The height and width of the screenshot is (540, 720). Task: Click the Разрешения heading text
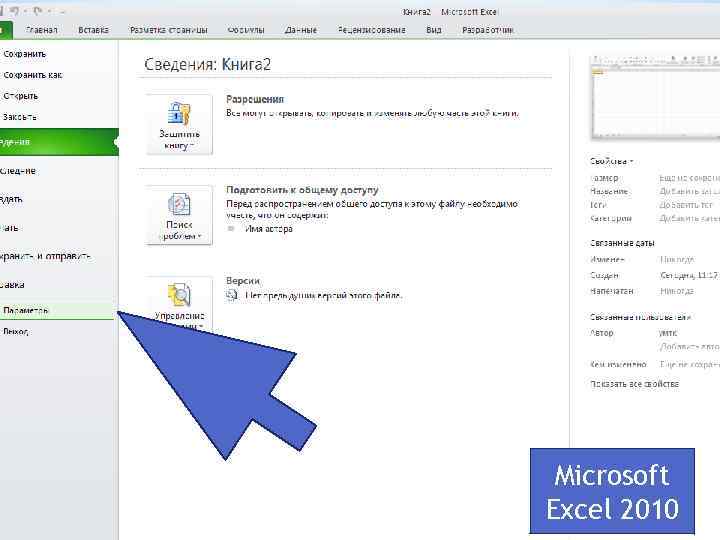pos(255,100)
